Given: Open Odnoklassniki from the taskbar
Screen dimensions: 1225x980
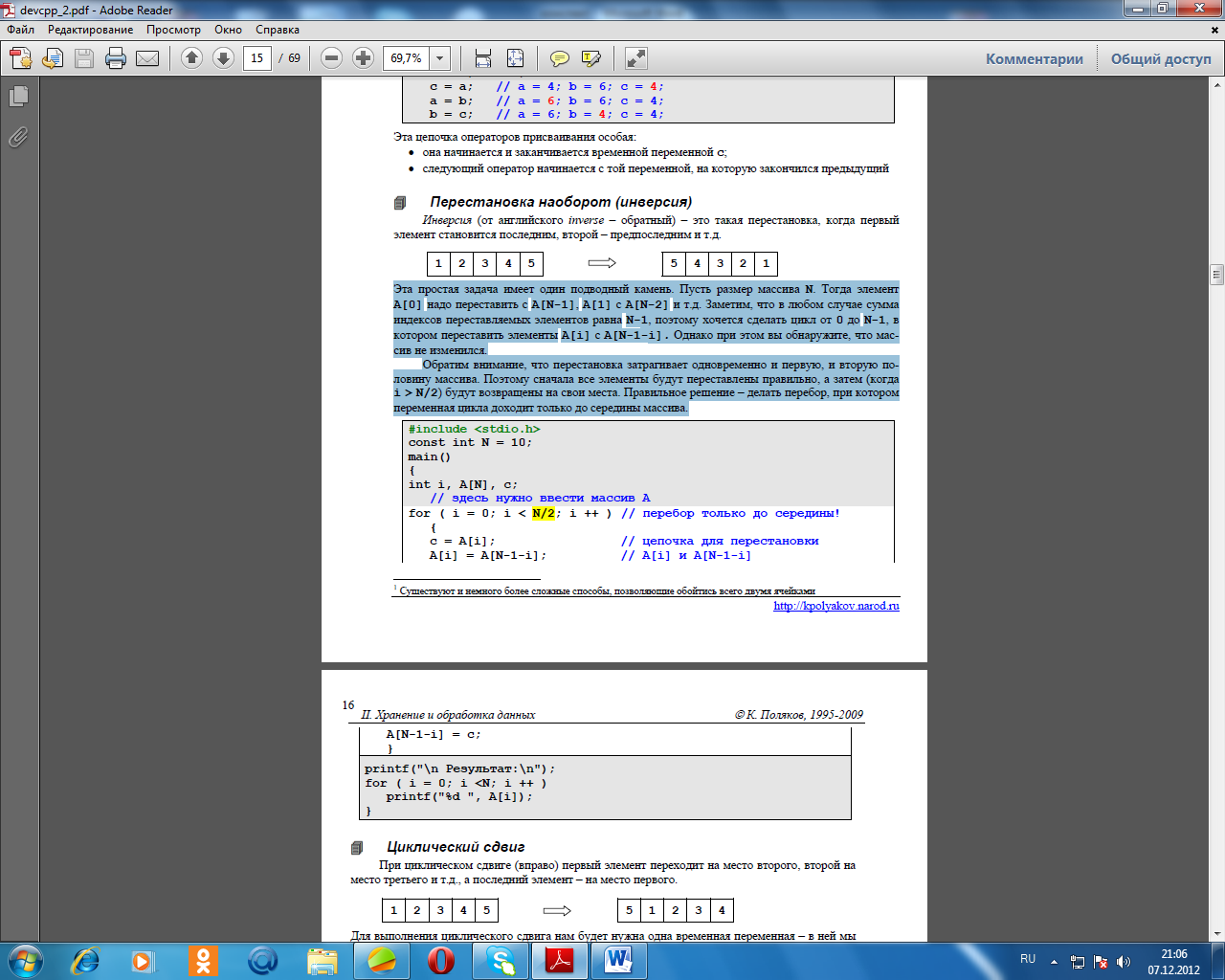Looking at the screenshot, I should 203,960.
